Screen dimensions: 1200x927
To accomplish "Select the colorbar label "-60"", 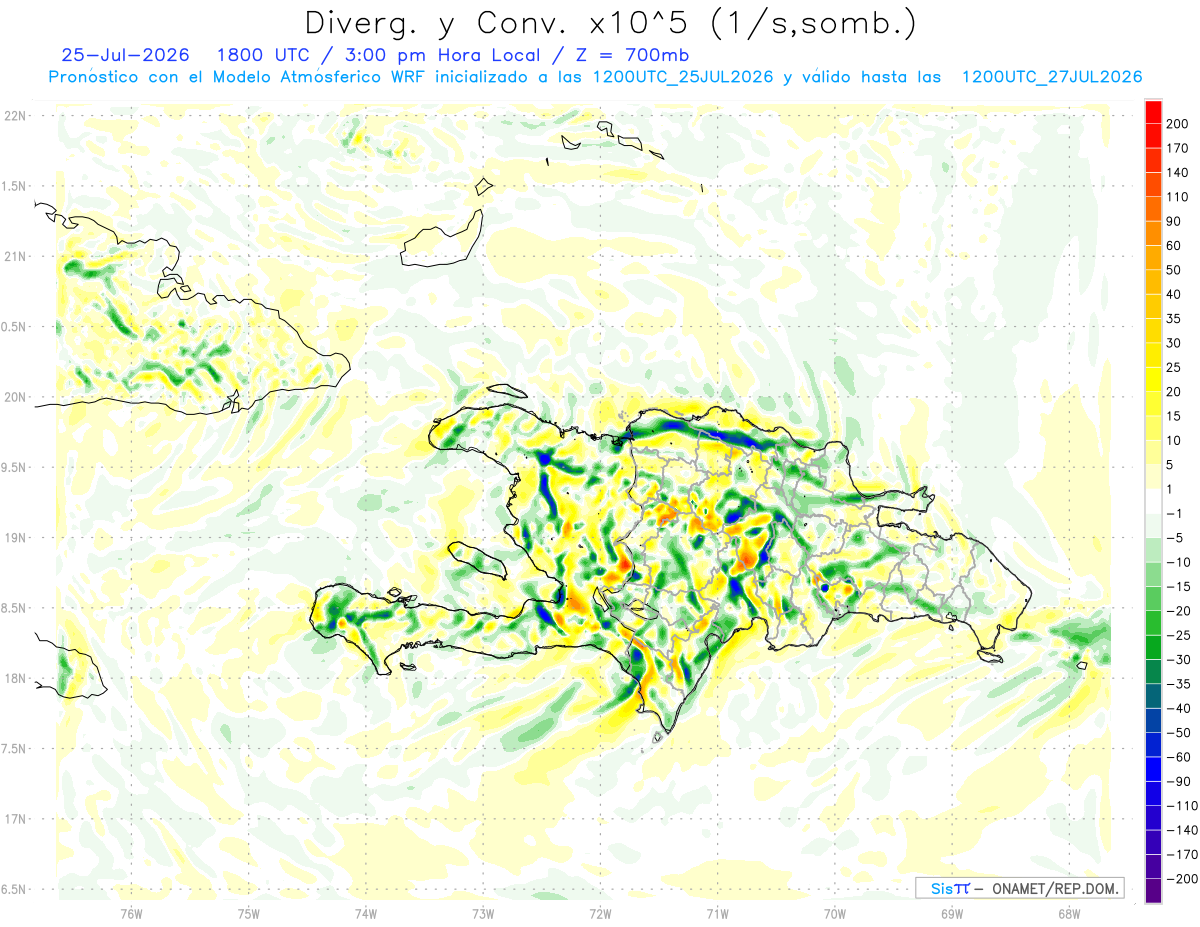I will click(x=1178, y=757).
